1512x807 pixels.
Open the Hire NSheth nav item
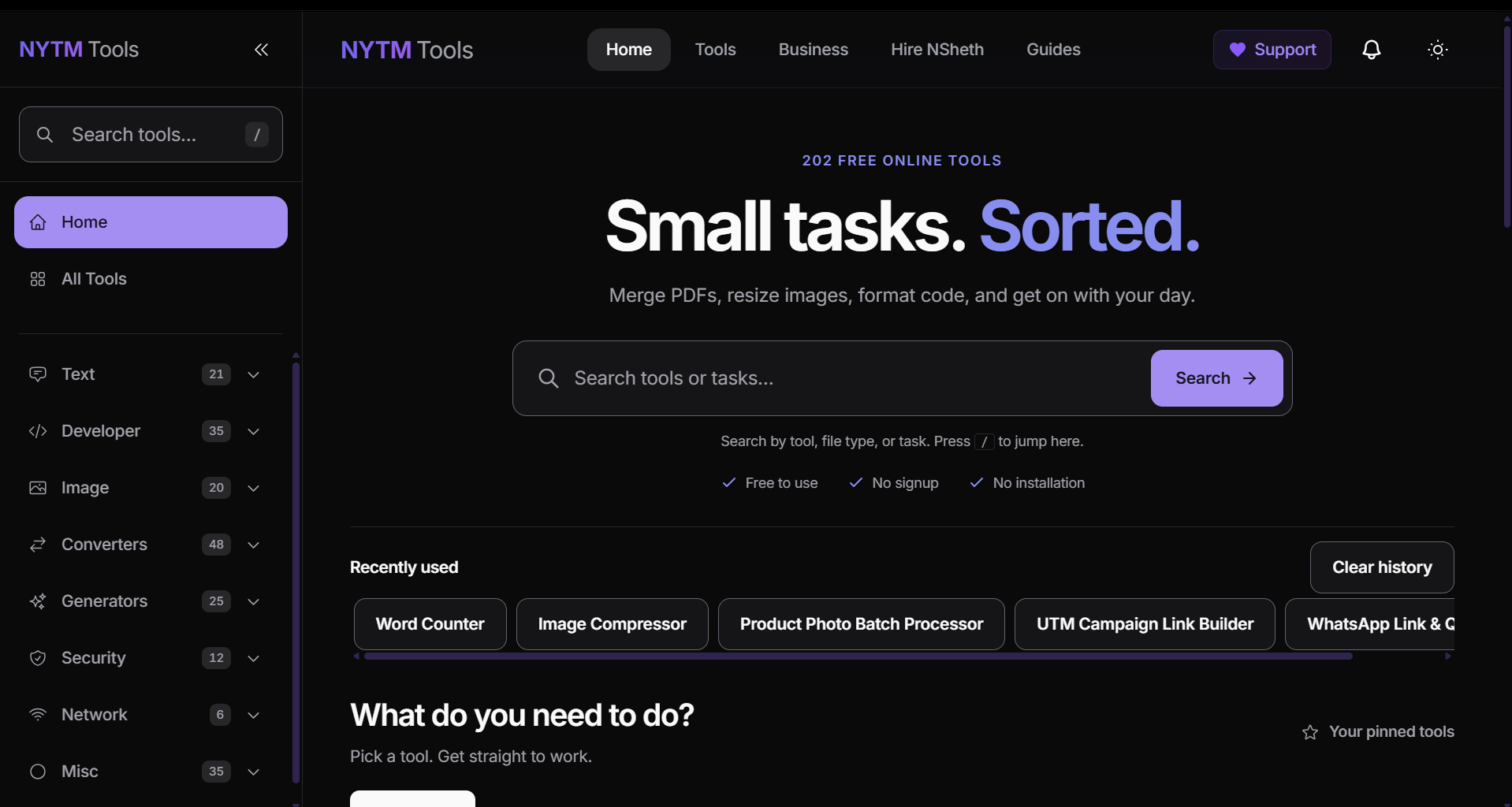click(937, 50)
